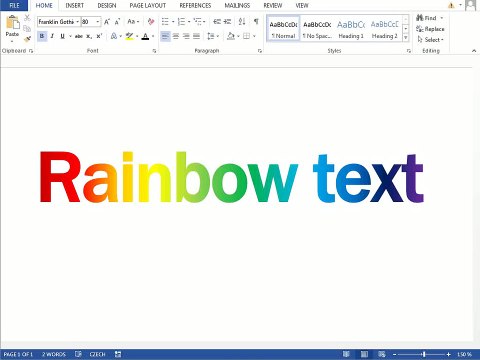
Task: Decrease font size with Shrink Font
Action: 117,22
